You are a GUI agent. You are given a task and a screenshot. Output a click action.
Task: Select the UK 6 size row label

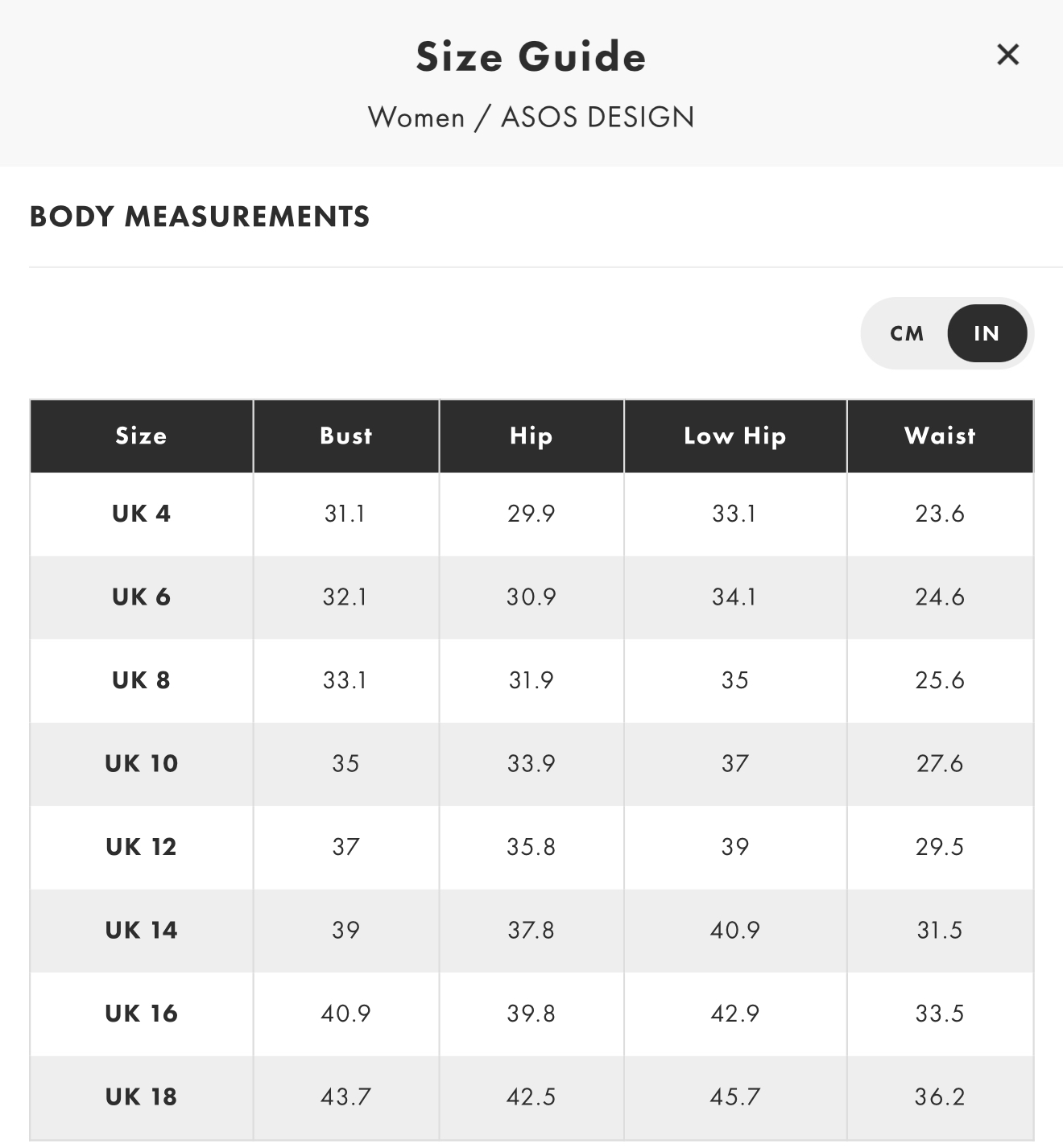tap(141, 597)
